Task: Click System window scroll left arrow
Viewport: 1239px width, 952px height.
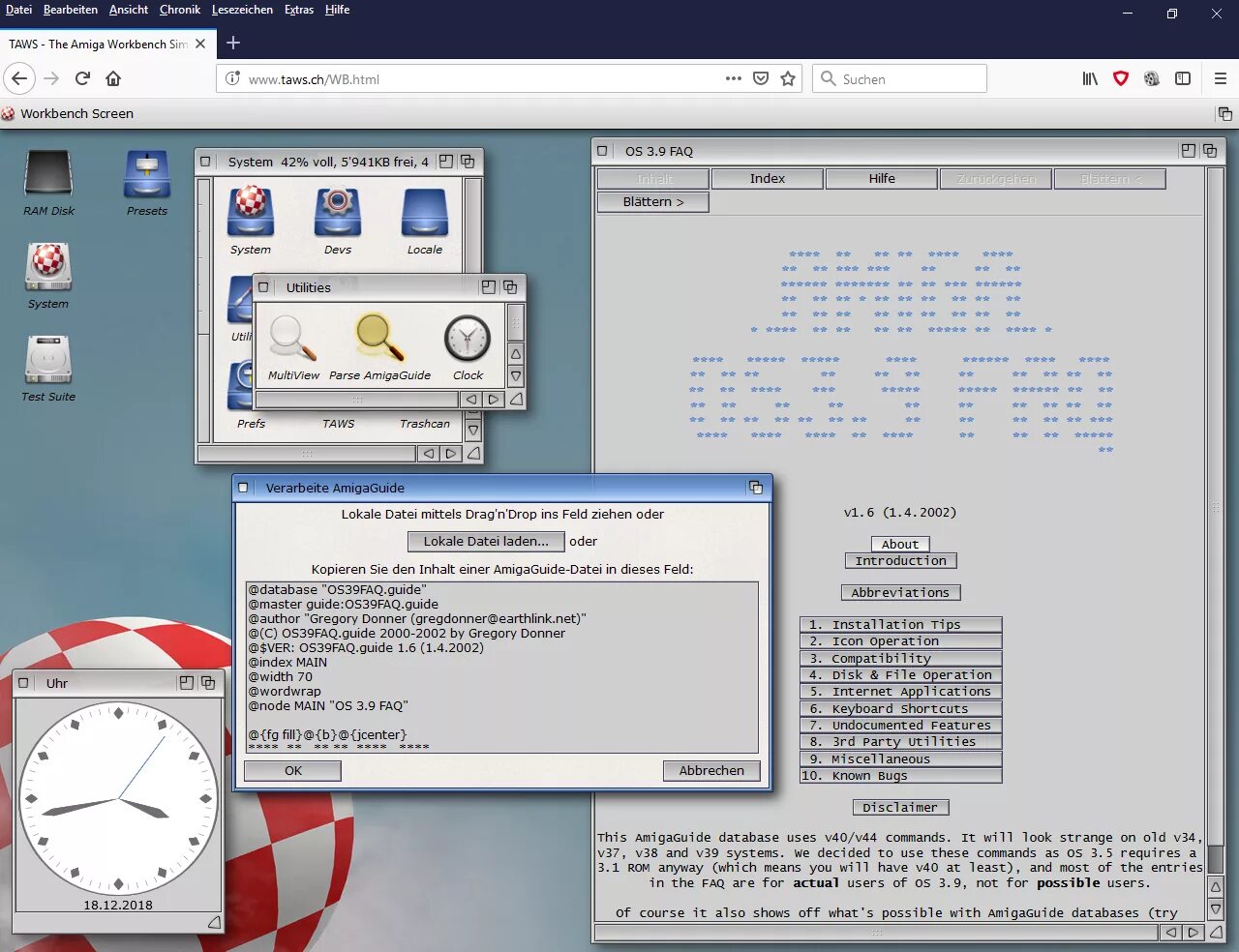Action: coord(430,453)
